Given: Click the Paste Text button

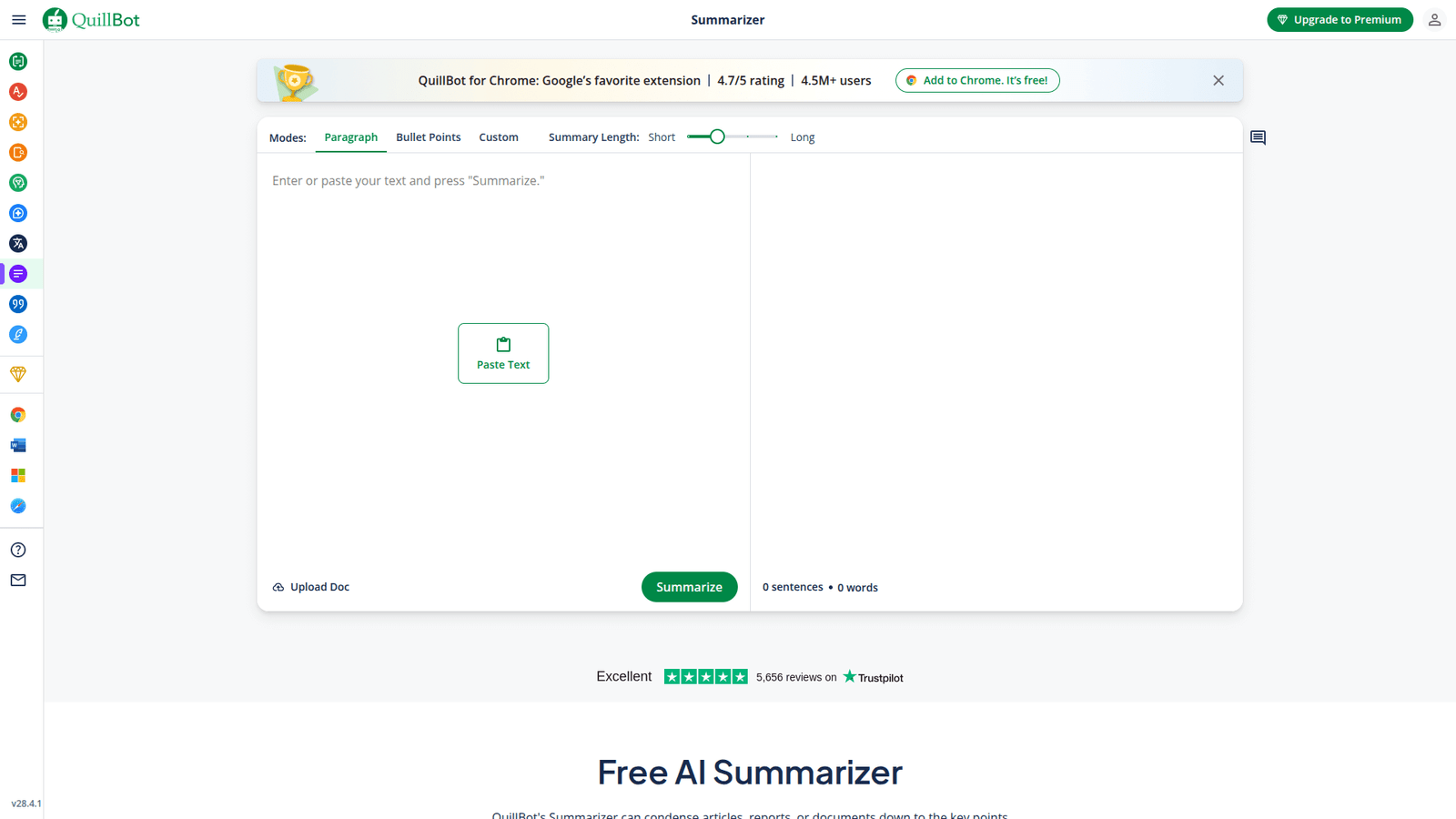Looking at the screenshot, I should (x=503, y=353).
